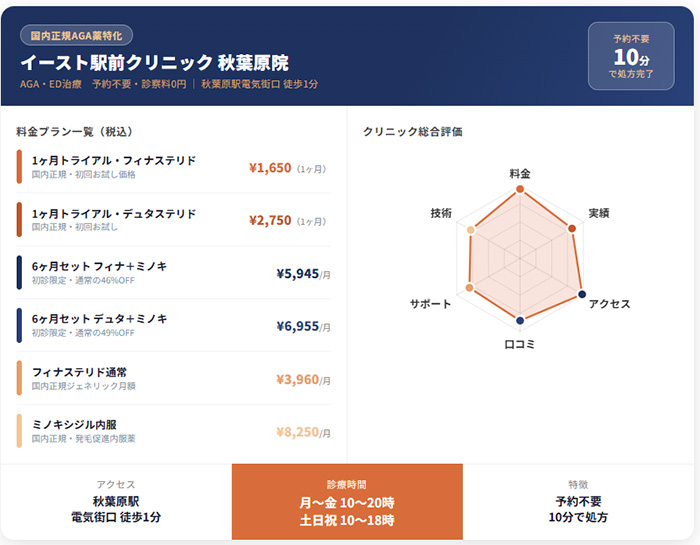Click the 国内正規AGA薬特化 badge
Image resolution: width=700 pixels, height=545 pixels.
77,35
